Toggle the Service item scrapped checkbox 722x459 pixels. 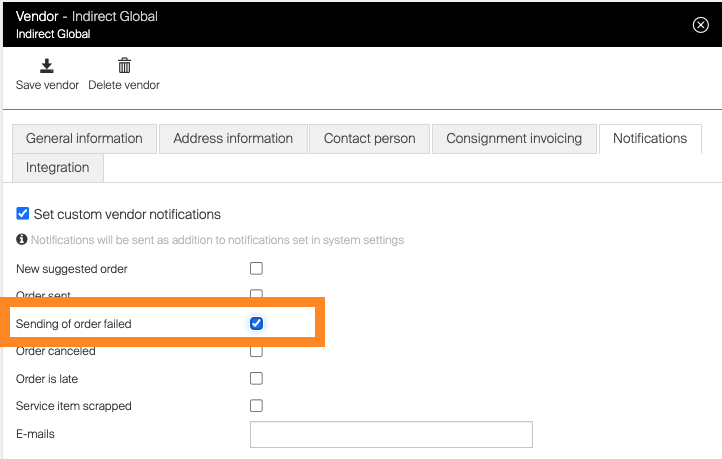(256, 406)
